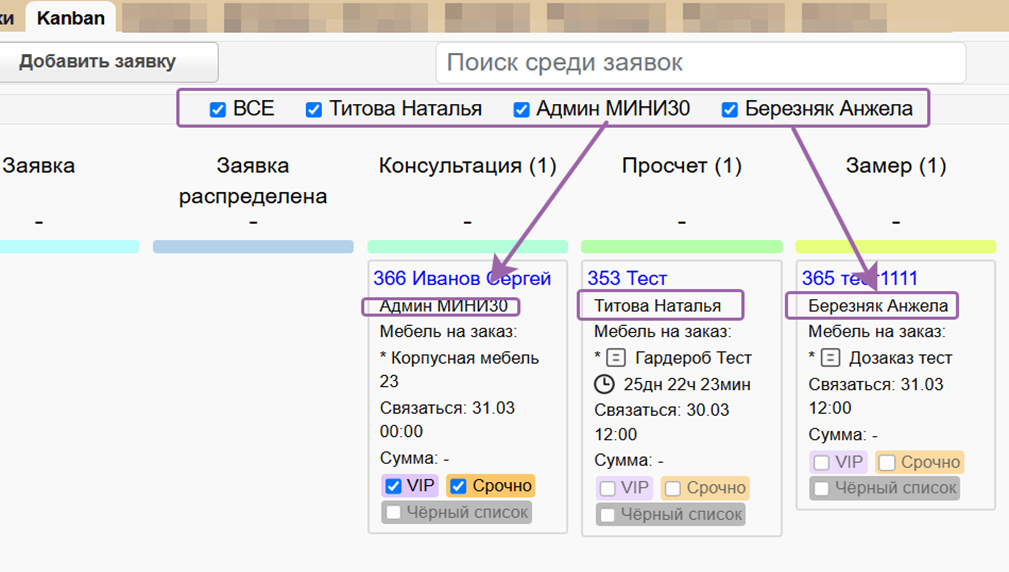This screenshot has height=572, width=1009.
Task: Open the 366 Иванов Сергей request link
Action: click(x=462, y=278)
